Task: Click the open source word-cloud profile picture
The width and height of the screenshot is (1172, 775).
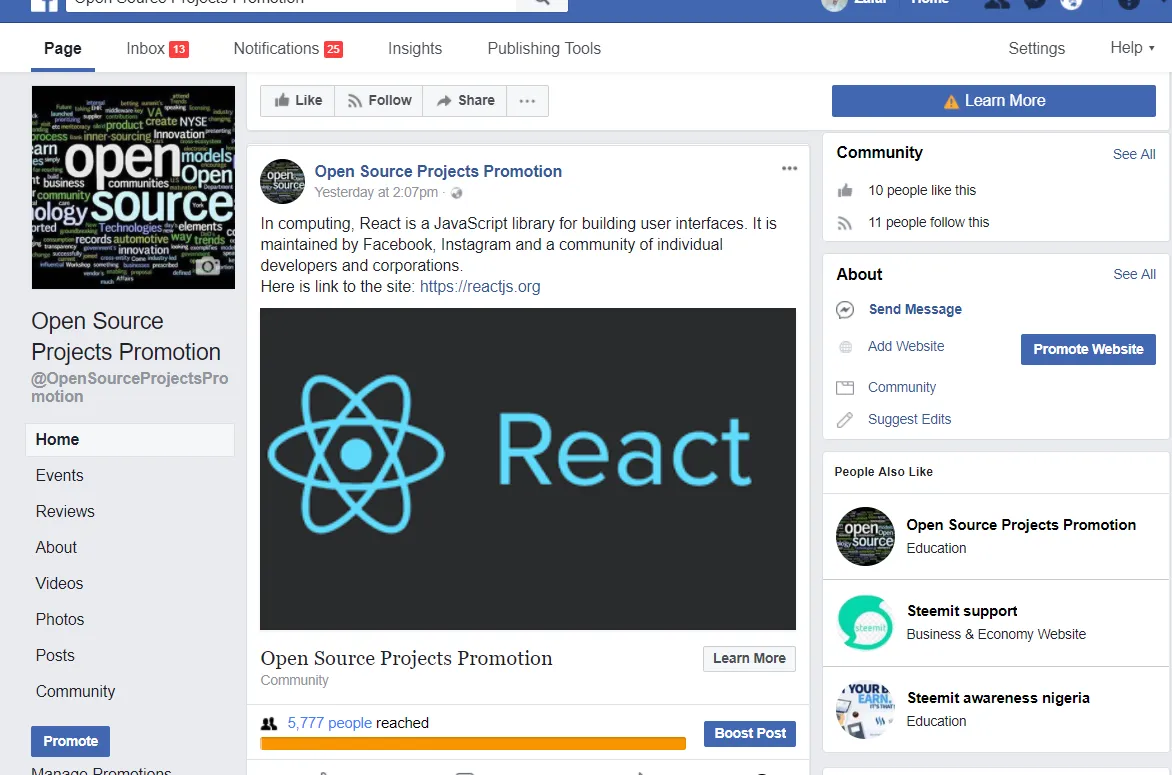Action: (133, 188)
